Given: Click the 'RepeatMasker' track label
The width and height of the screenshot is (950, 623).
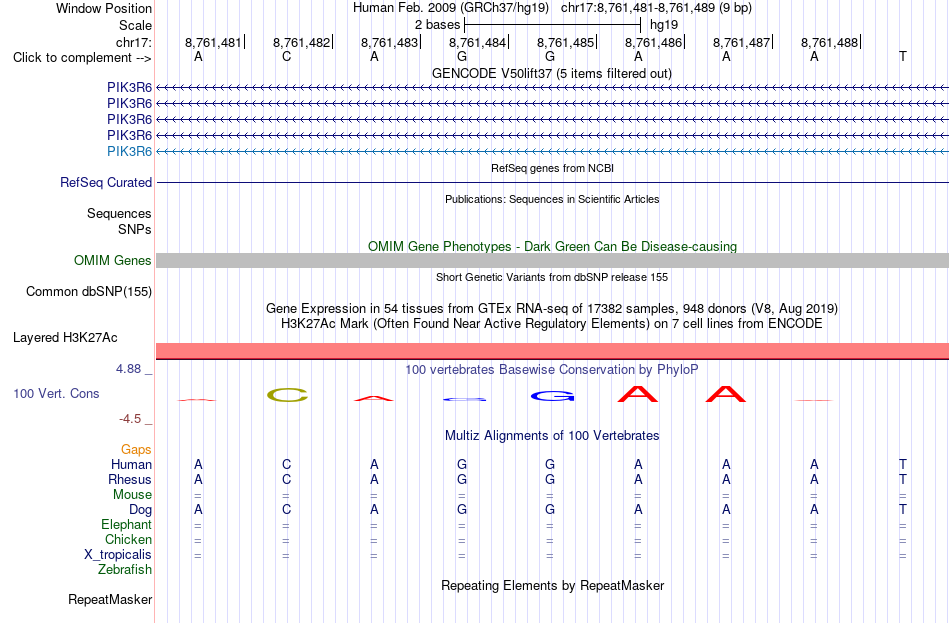Looking at the screenshot, I should tap(110, 599).
